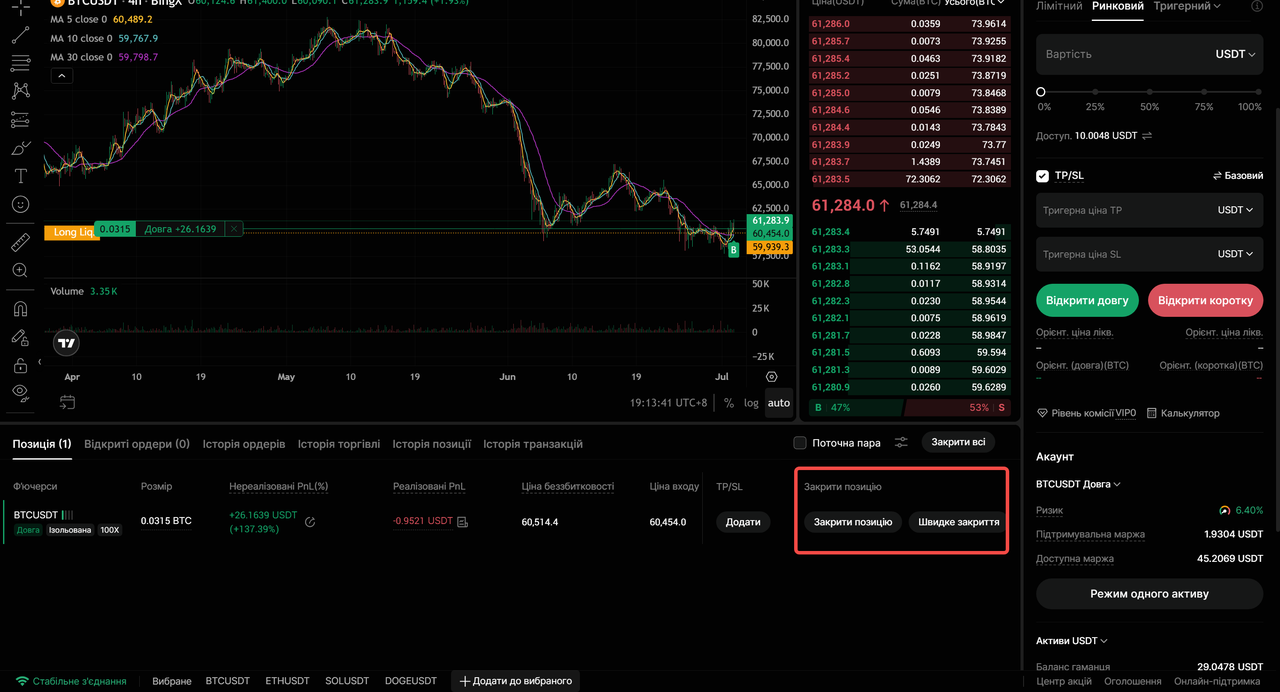Toggle the hide all drawings eye icon
The image size is (1280, 692).
click(20, 392)
